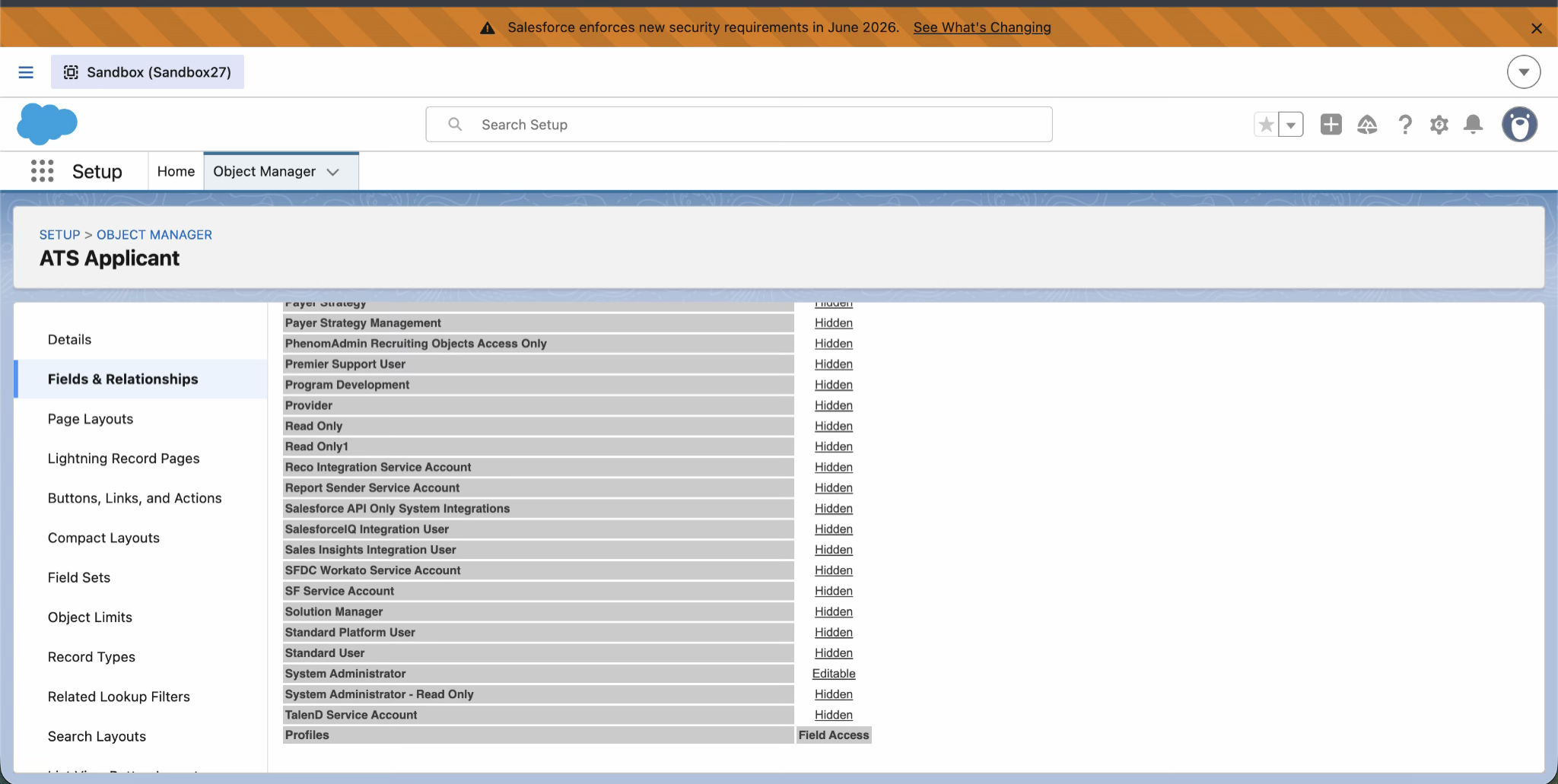This screenshot has height=784, width=1558.
Task: Click Hidden for Payer Strategy Management
Action: (834, 323)
